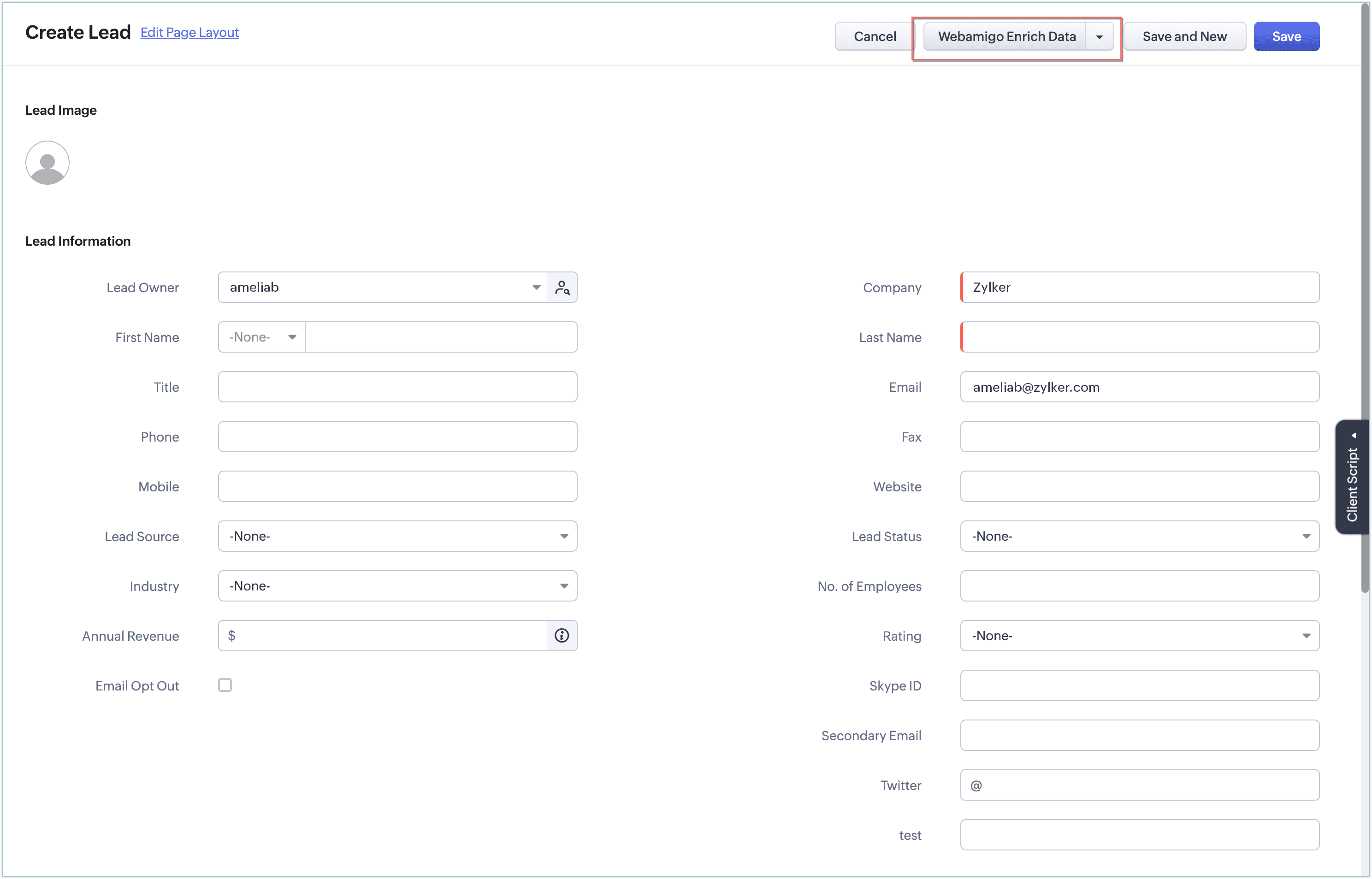Viewport: 1372px width, 879px height.
Task: Toggle the Email Opt Out checkbox
Action: 225,685
